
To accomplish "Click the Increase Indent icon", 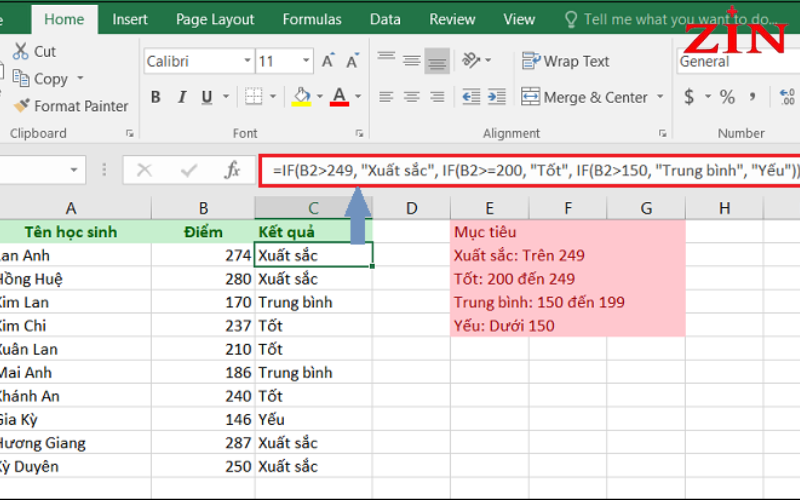I will pos(496,96).
